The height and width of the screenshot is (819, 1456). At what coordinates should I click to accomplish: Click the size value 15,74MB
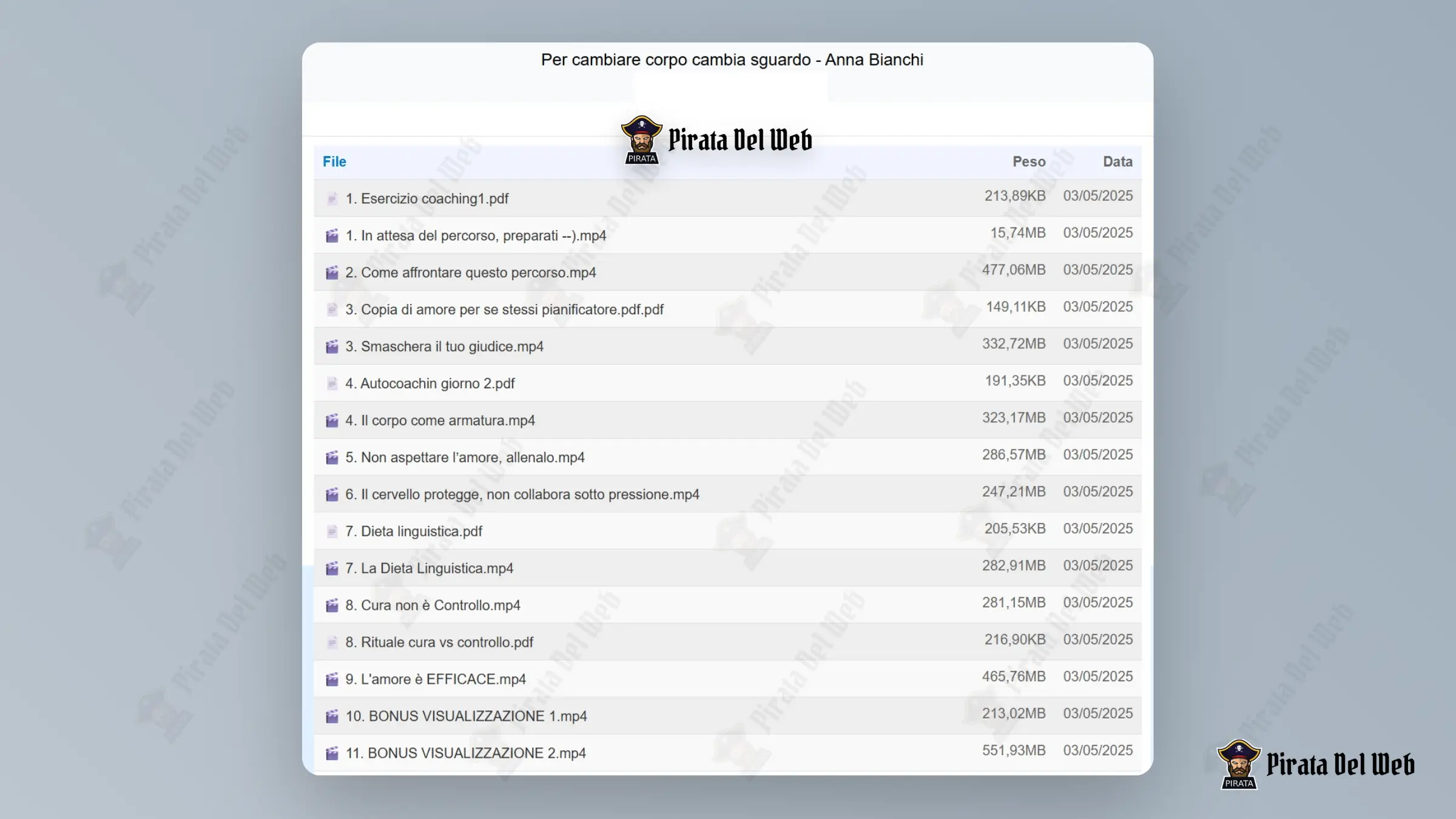pyautogui.click(x=1018, y=233)
